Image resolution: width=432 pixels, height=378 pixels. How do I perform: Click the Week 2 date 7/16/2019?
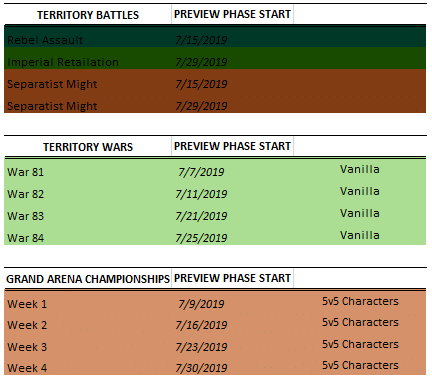click(201, 325)
